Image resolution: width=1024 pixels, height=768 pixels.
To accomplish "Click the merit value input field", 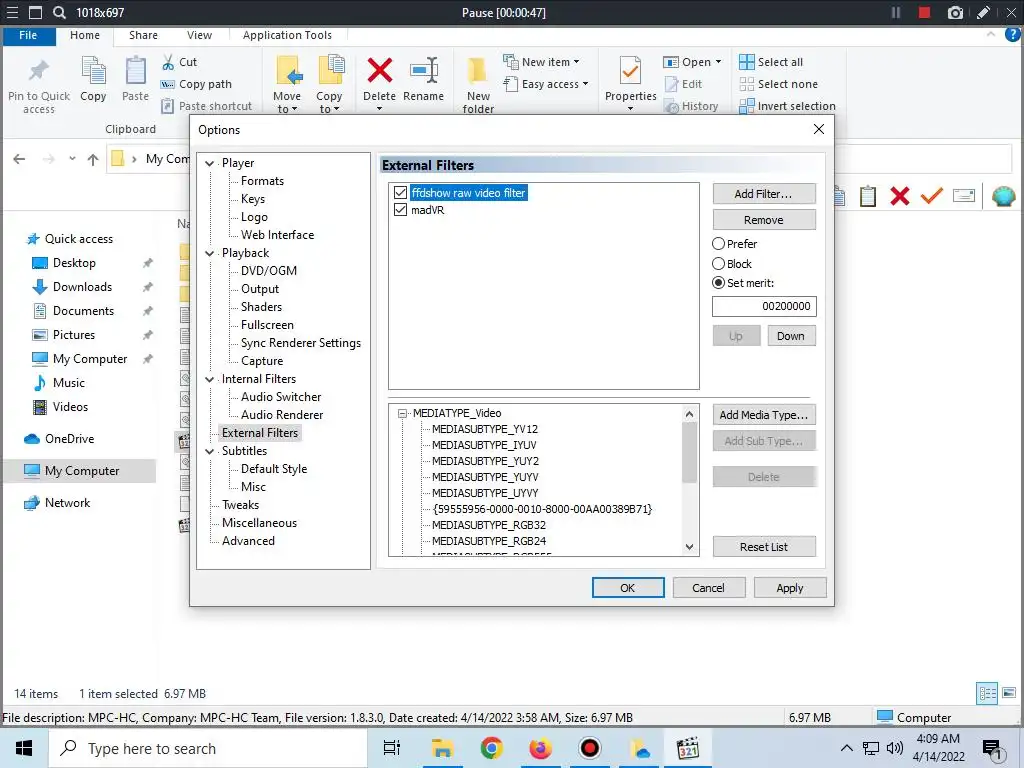I will pos(764,306).
